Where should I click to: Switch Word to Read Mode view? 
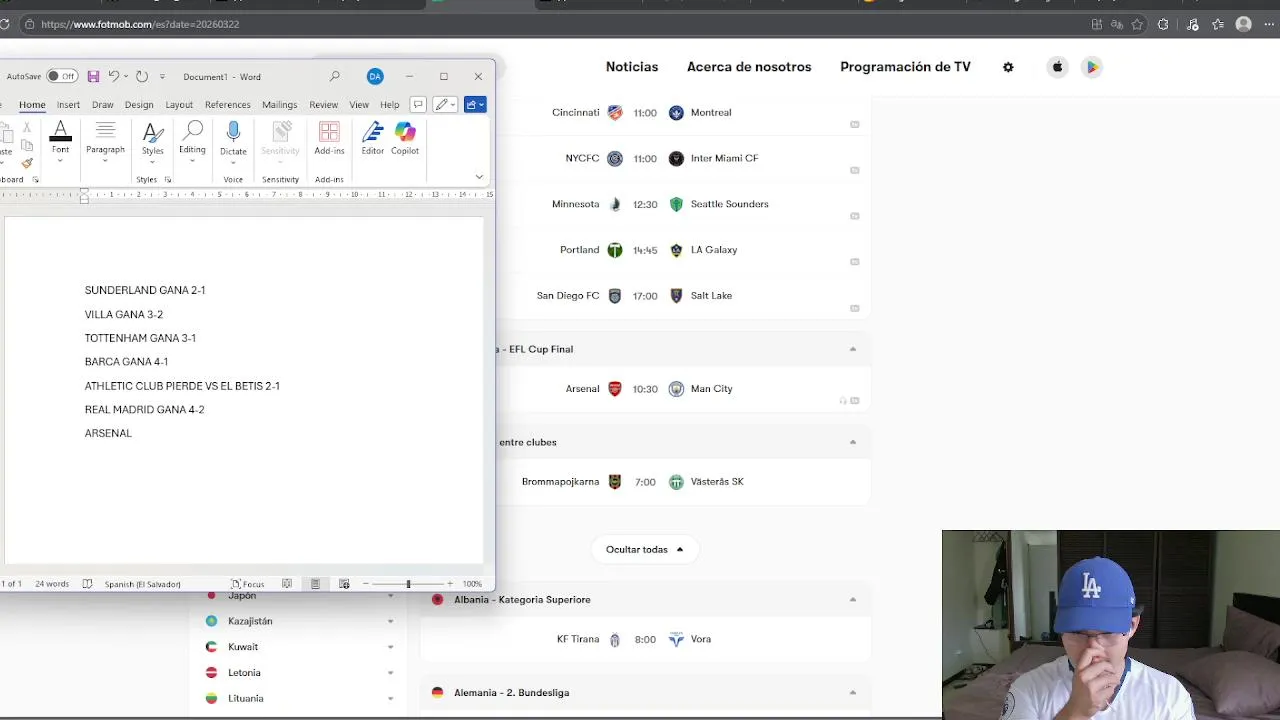coord(287,583)
